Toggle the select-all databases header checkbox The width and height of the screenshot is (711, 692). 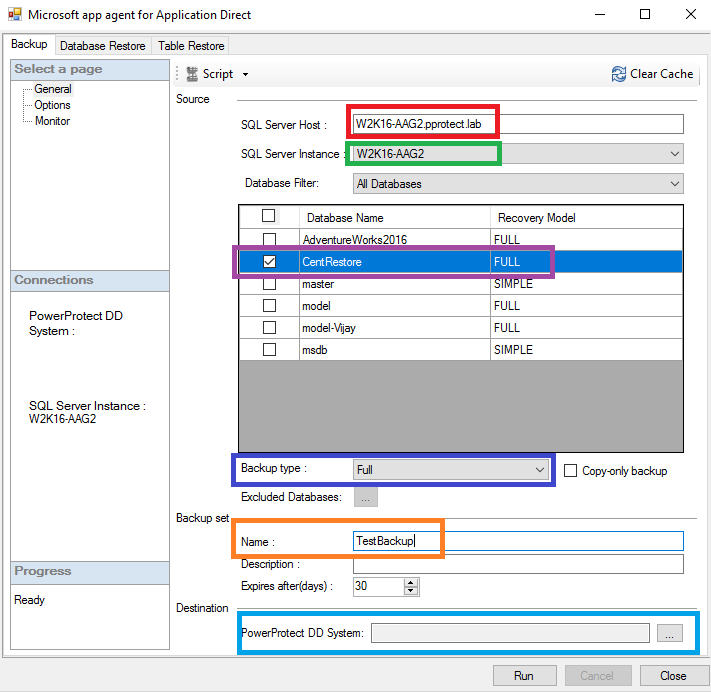click(x=269, y=216)
